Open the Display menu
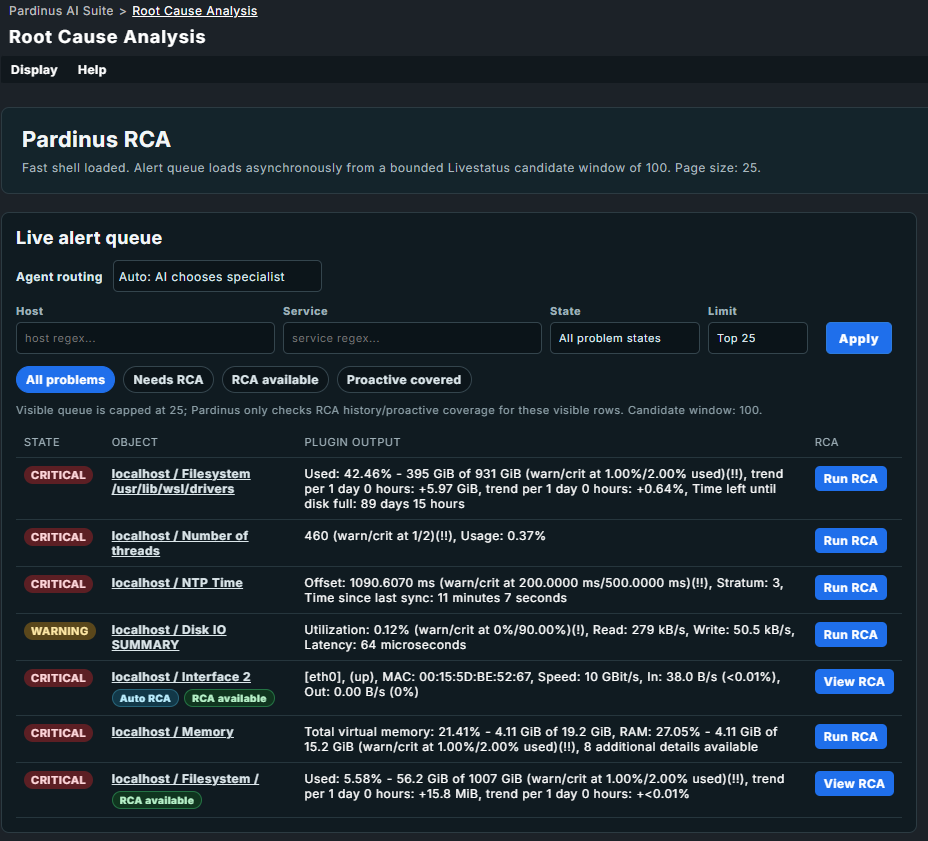 click(34, 70)
